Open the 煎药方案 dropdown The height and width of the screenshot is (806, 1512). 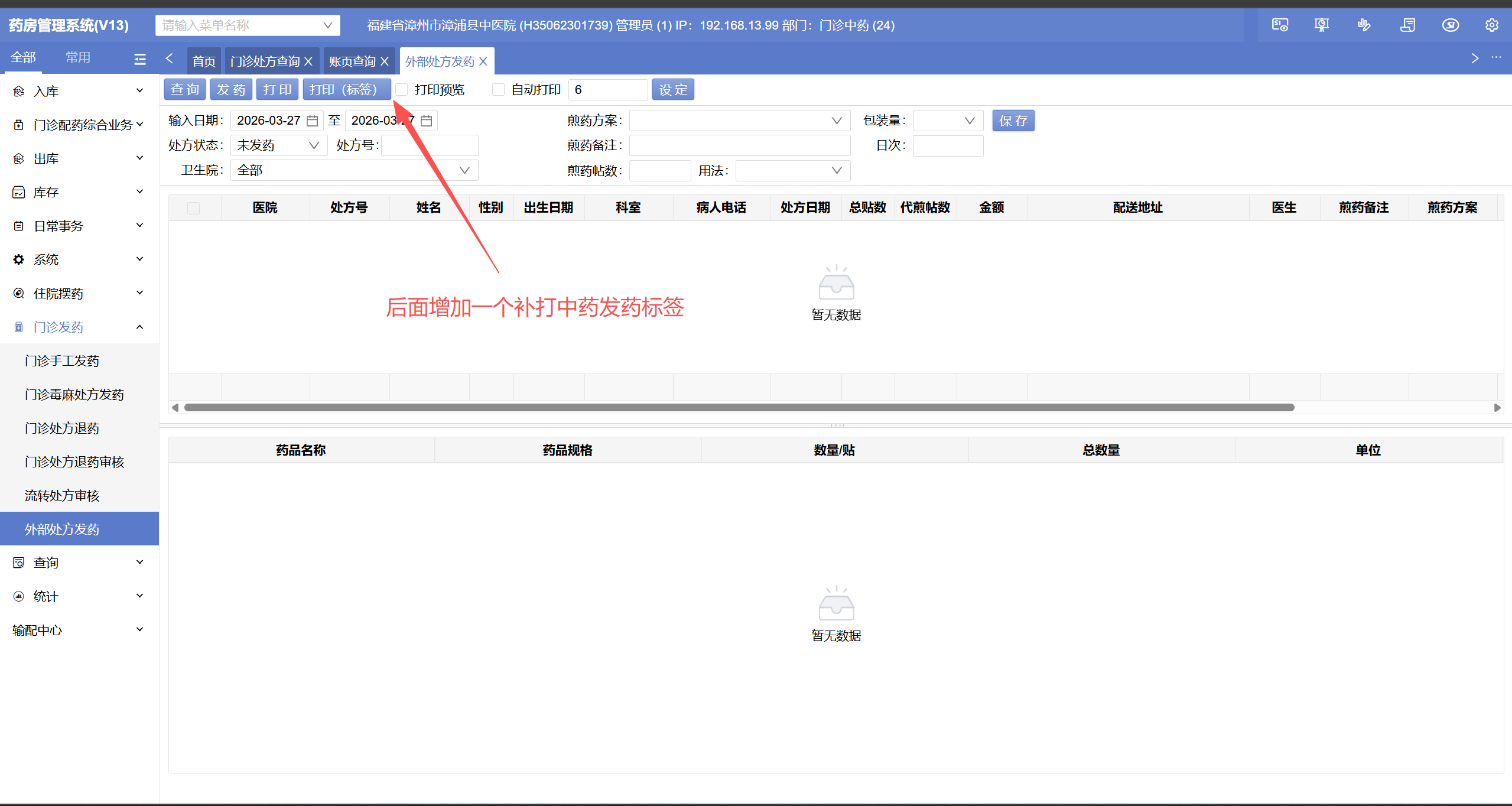(739, 121)
